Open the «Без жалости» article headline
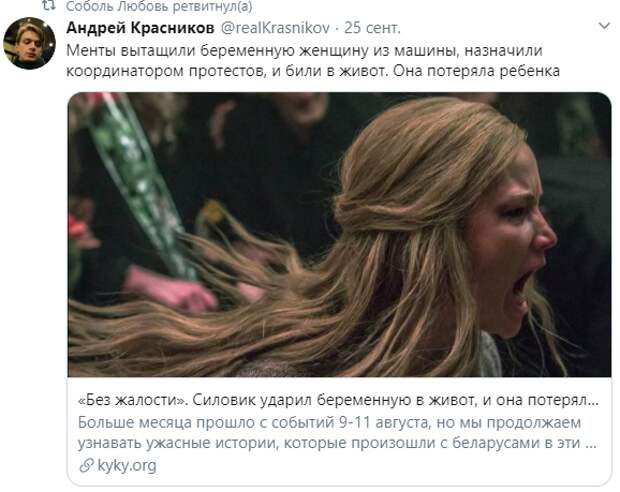Viewport: 620px width, 492px height. coord(338,400)
